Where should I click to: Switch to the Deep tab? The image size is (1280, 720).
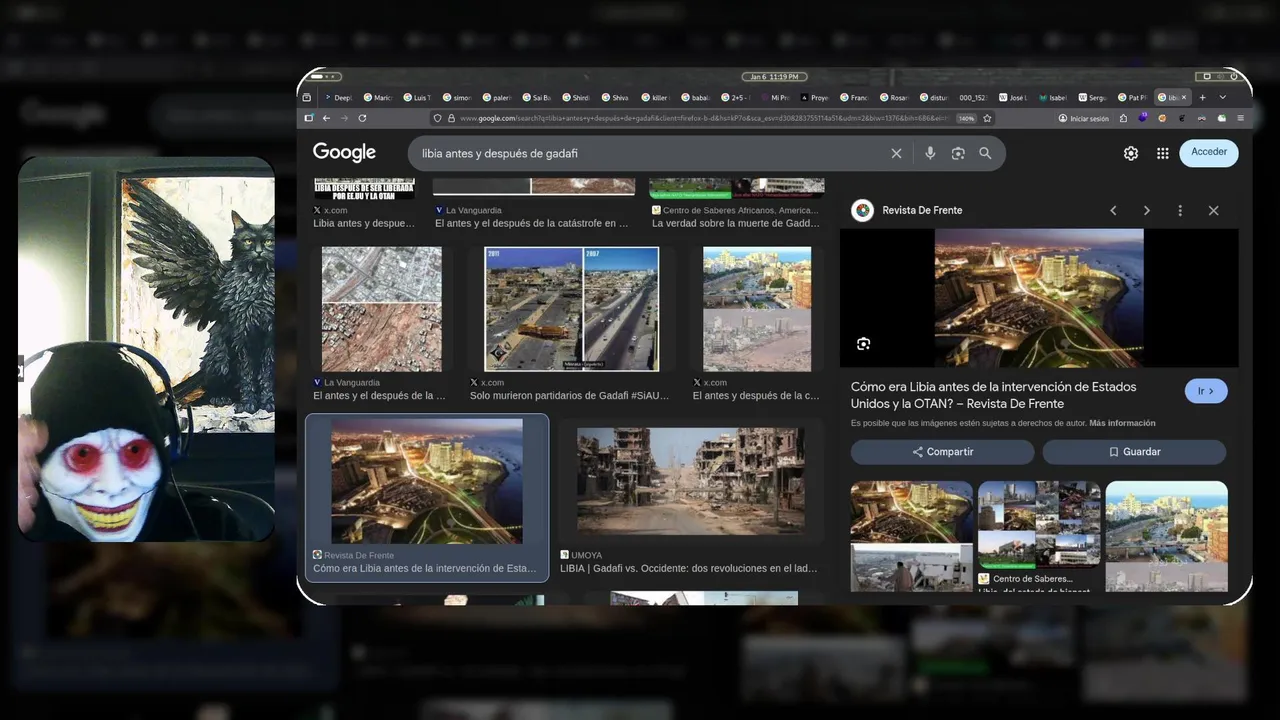point(338,97)
